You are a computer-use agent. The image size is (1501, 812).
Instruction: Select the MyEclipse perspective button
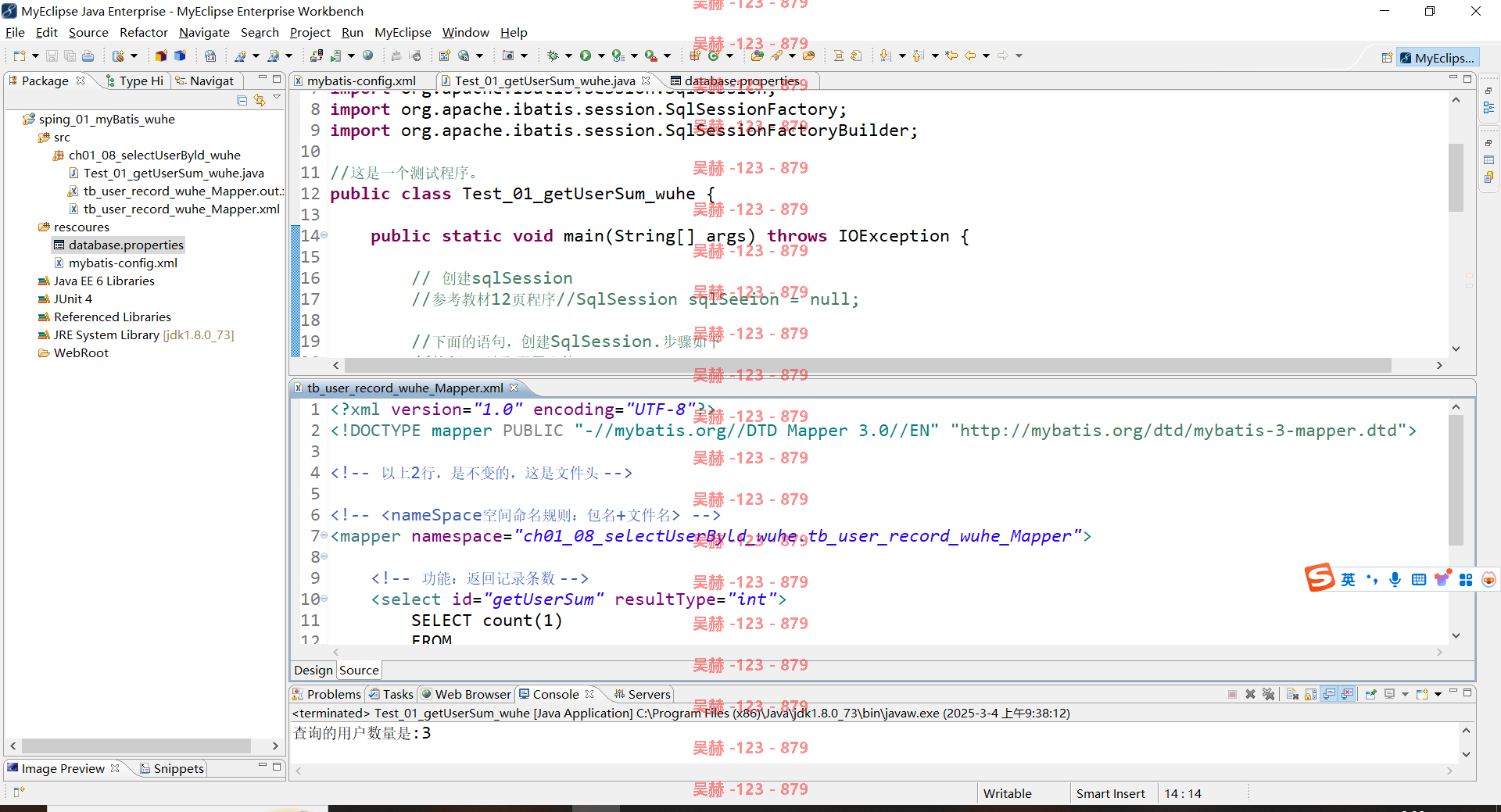tap(1437, 58)
